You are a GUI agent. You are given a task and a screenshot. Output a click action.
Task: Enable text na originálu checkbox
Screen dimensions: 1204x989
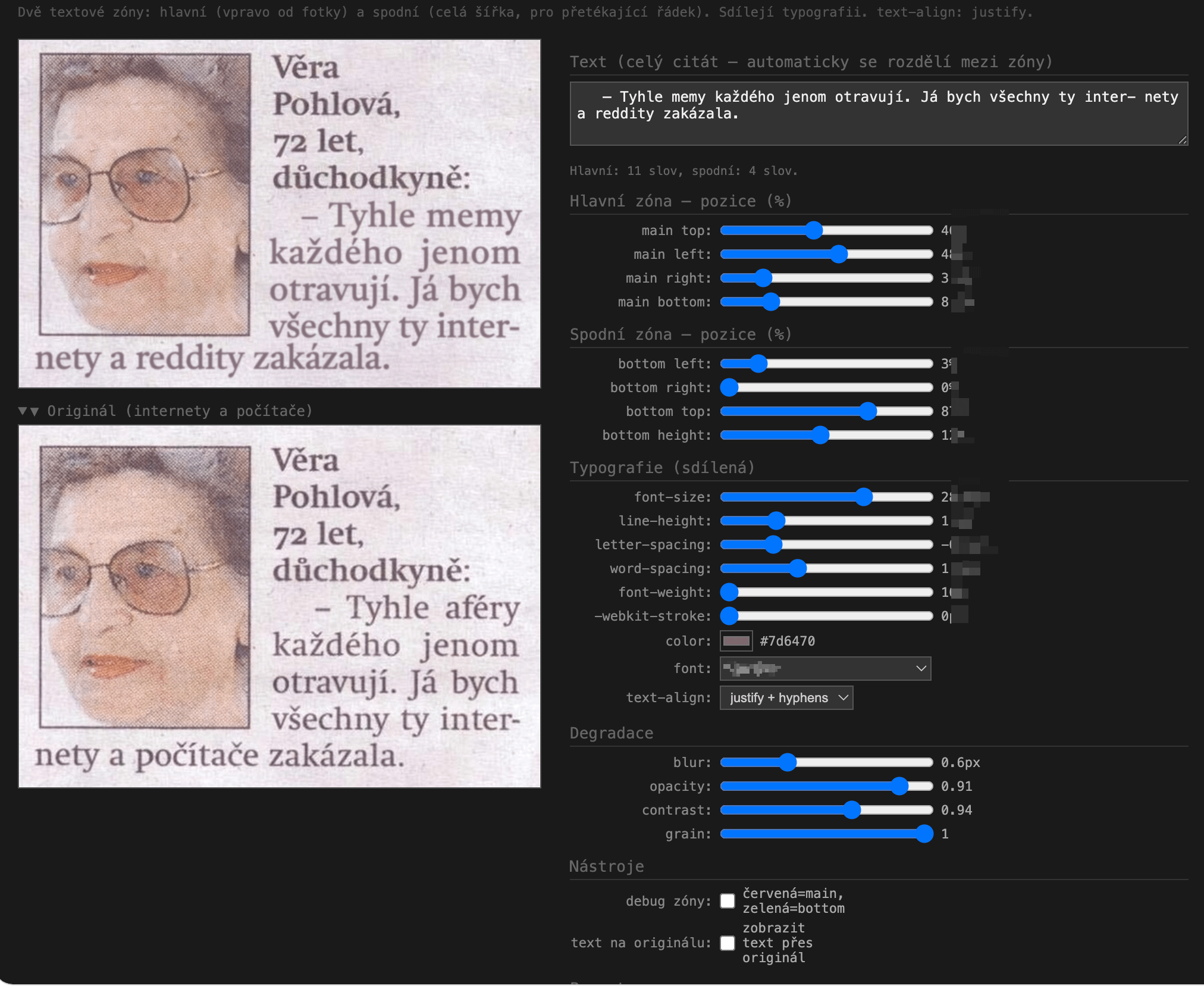pos(727,943)
